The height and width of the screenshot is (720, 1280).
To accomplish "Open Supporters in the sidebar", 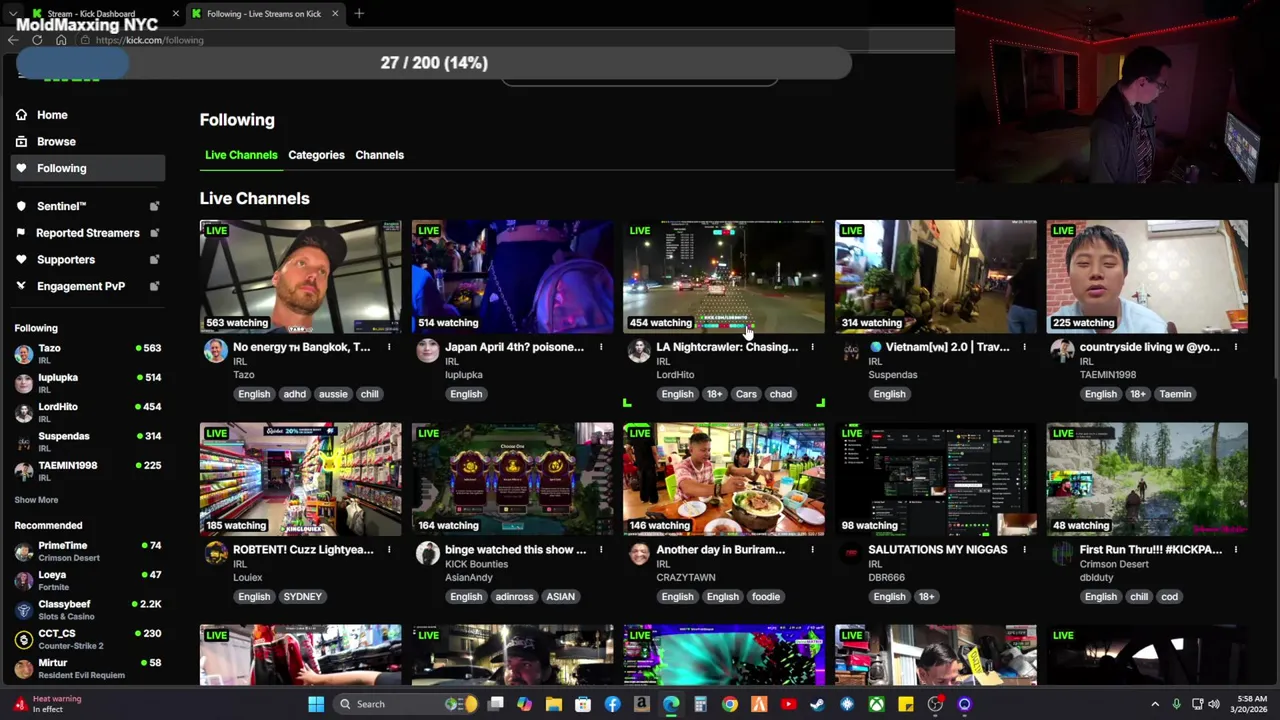I will coord(66,260).
